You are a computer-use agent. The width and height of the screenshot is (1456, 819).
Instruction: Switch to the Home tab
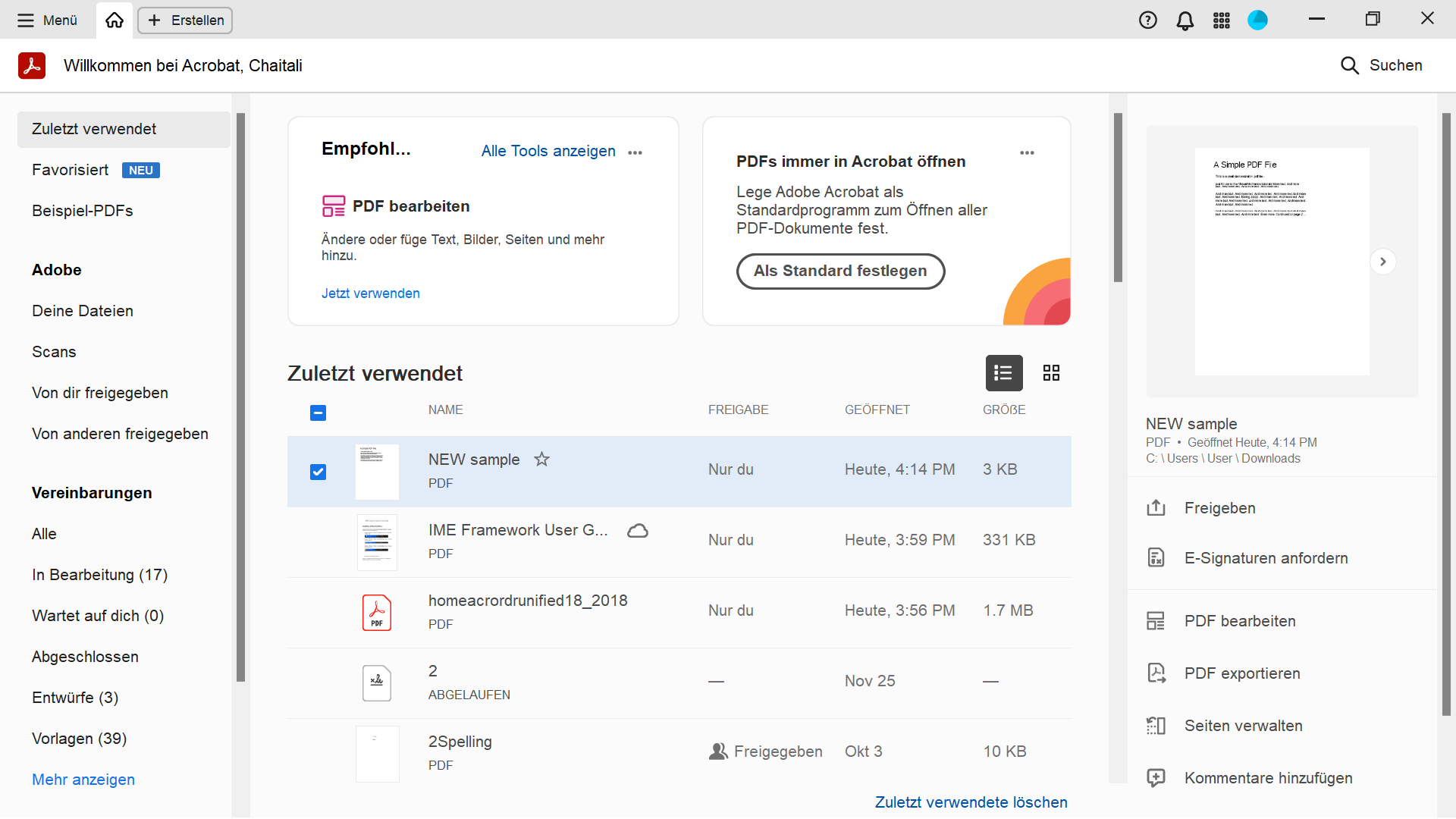point(114,20)
